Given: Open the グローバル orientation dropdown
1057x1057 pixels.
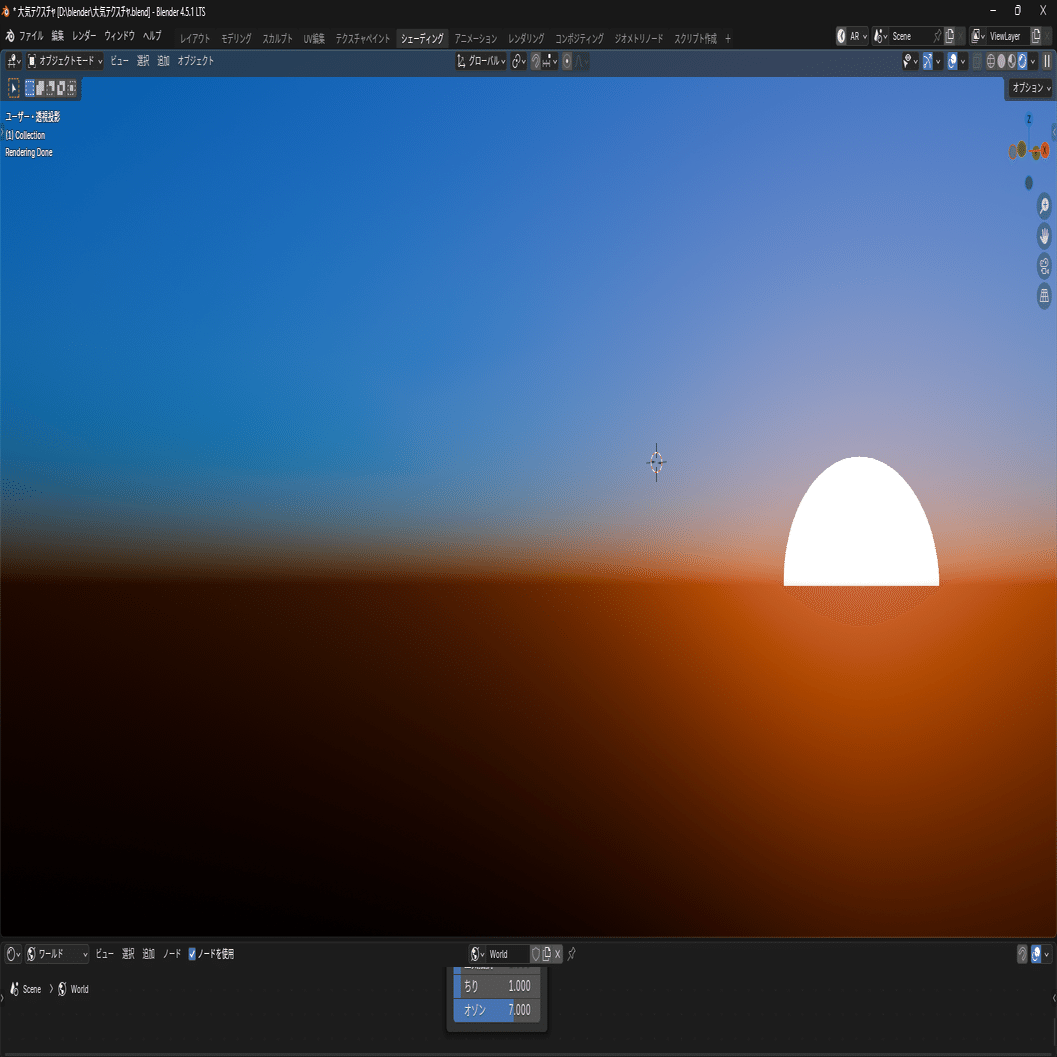Looking at the screenshot, I should coord(481,61).
